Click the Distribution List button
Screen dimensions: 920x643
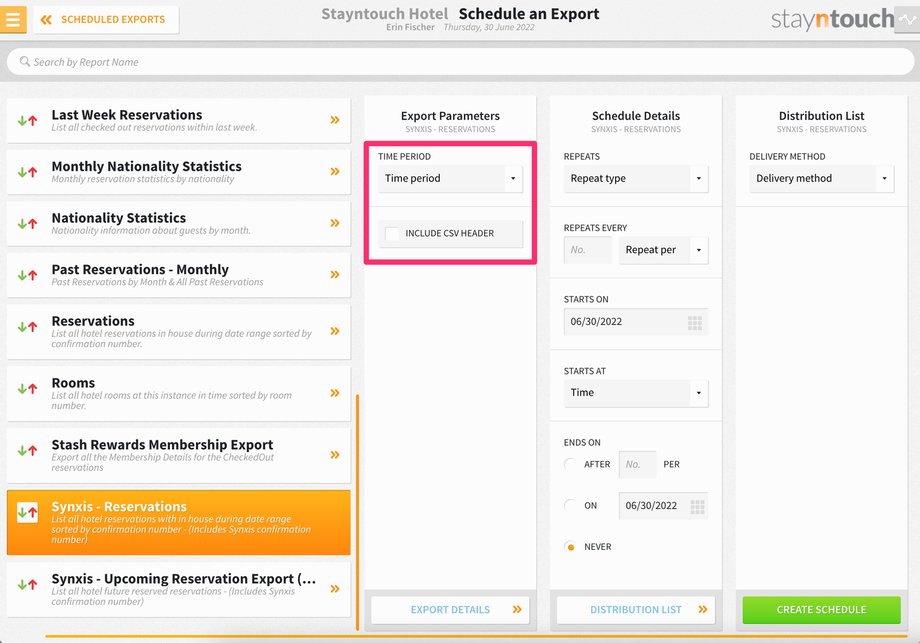(x=636, y=610)
